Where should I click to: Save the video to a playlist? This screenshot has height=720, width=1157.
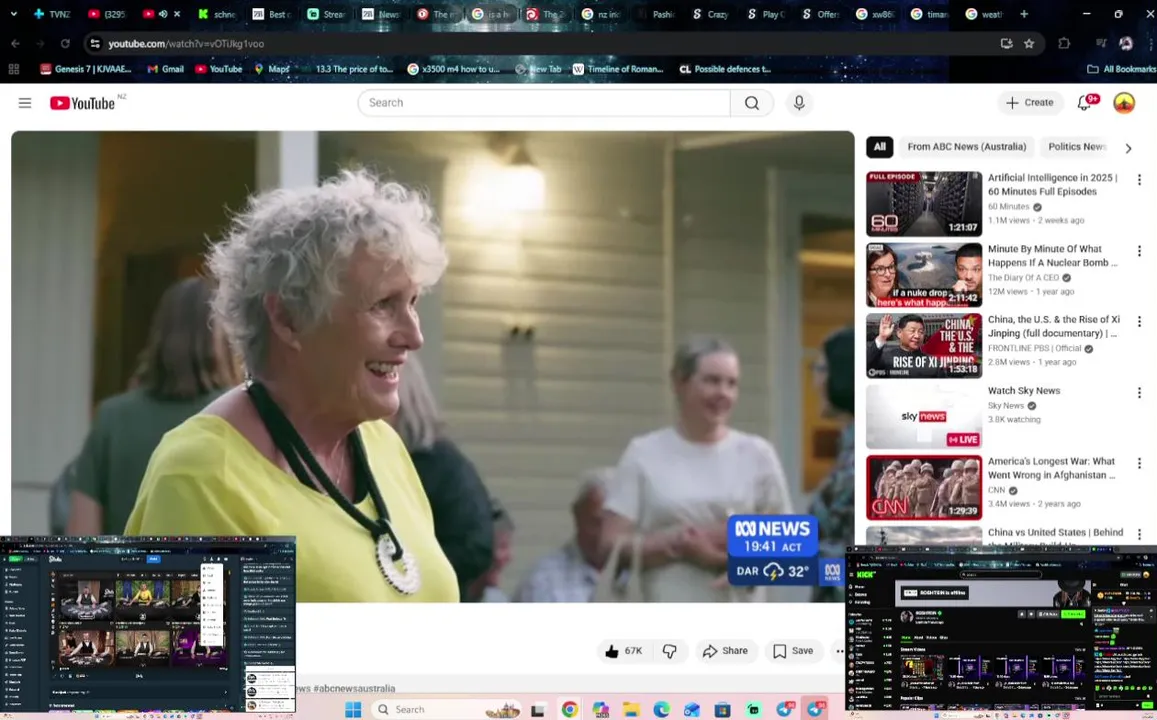(x=793, y=651)
